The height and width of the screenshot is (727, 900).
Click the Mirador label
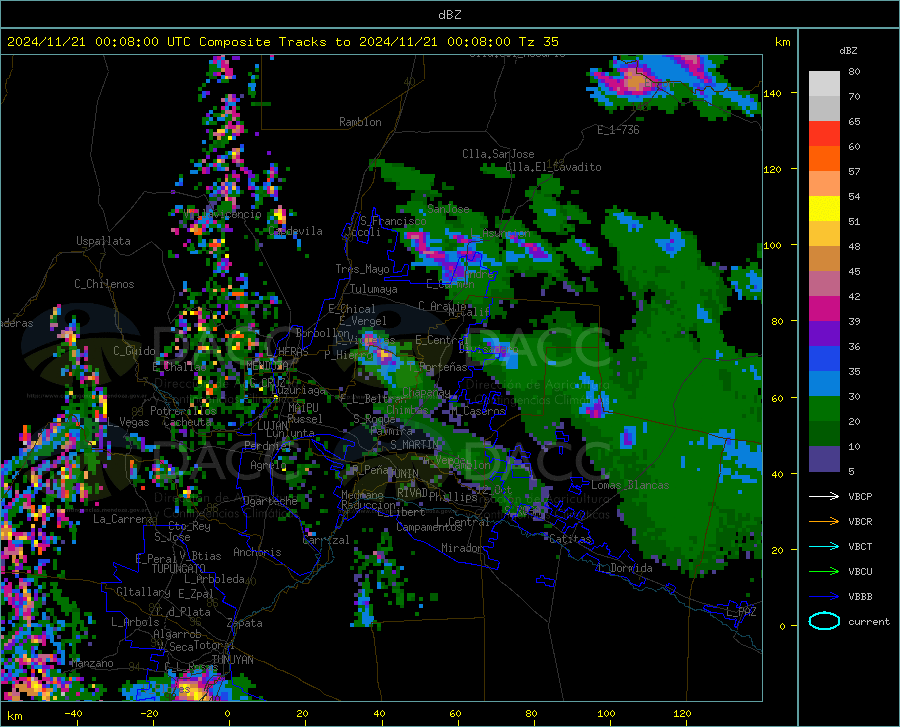pos(461,549)
